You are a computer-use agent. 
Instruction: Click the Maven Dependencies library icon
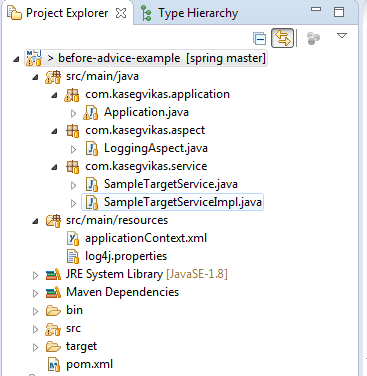point(53,293)
